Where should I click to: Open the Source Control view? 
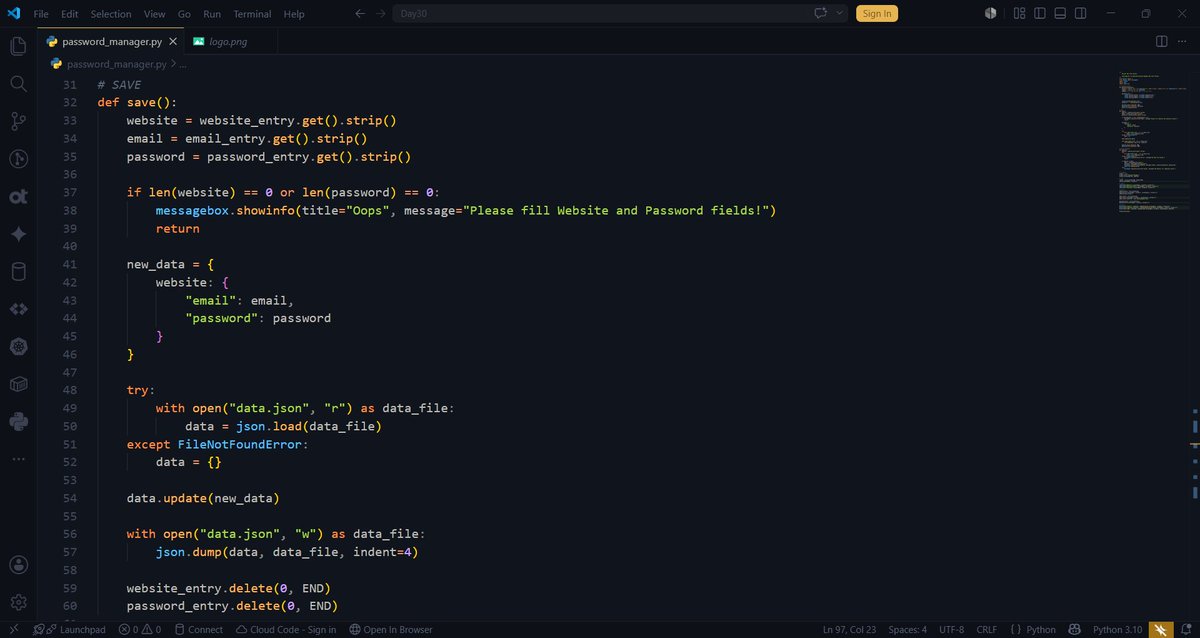point(18,121)
